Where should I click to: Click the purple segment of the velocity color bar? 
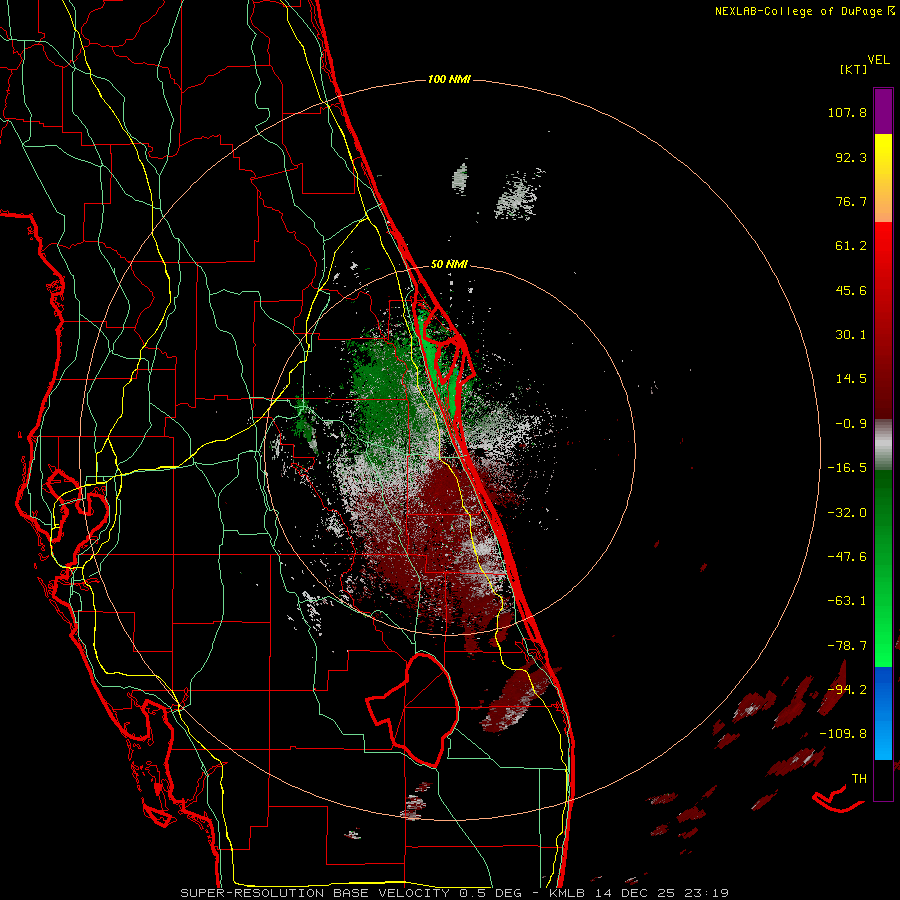(x=883, y=111)
